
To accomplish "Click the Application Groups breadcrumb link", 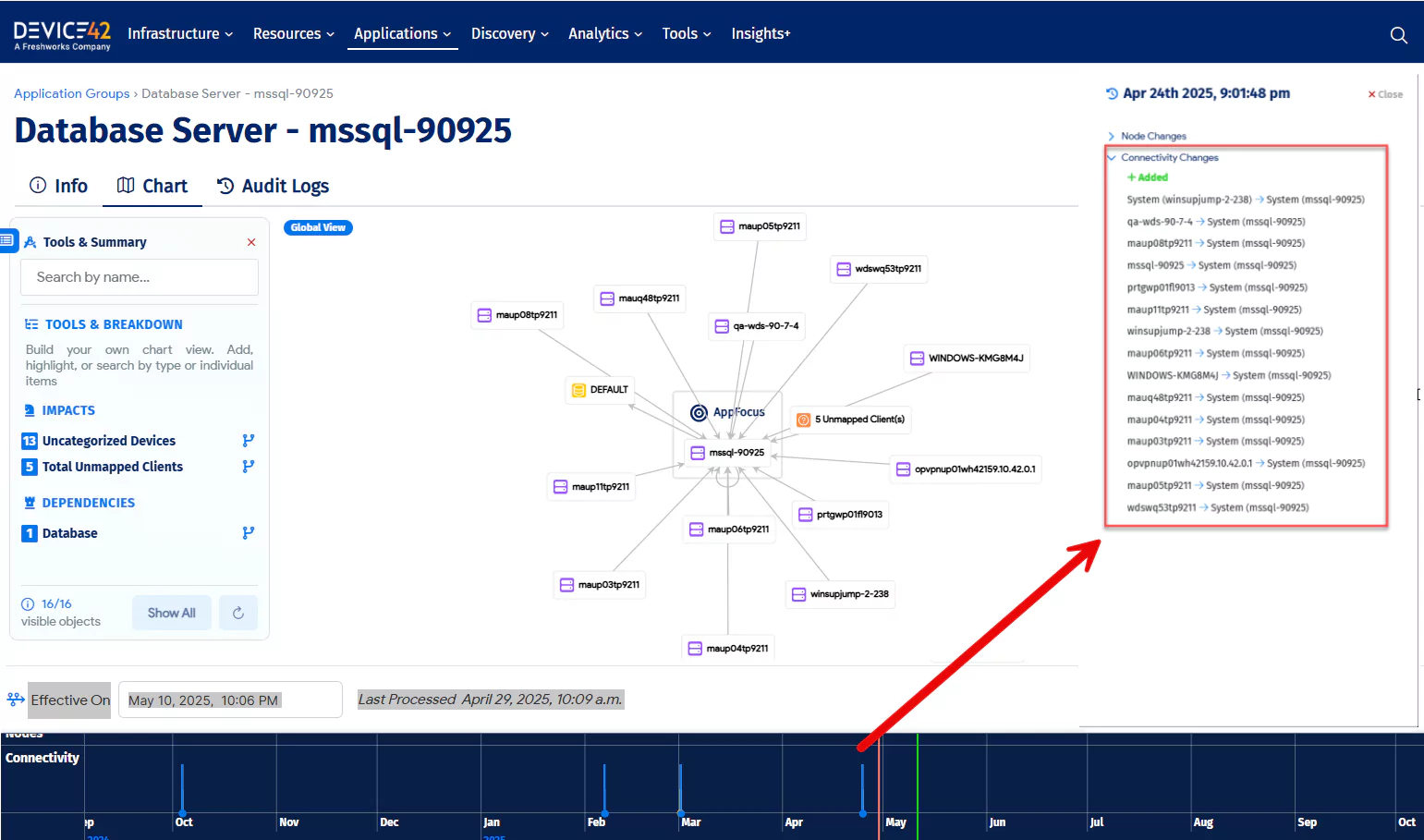I will click(x=72, y=93).
